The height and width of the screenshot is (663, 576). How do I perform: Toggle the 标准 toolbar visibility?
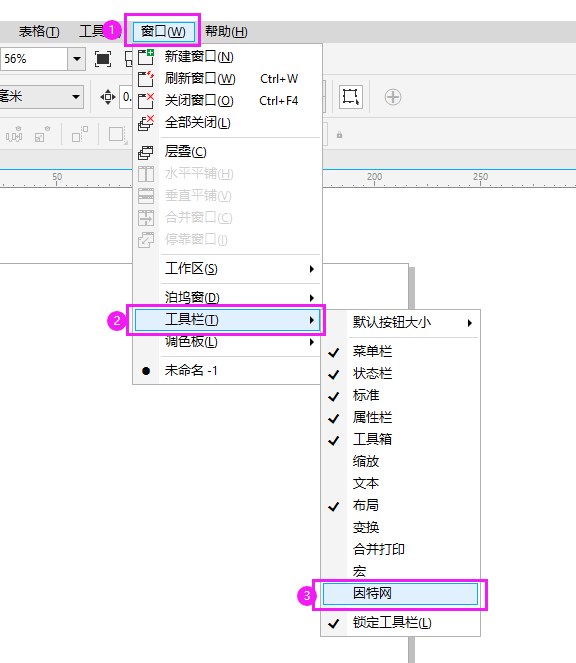[400, 395]
